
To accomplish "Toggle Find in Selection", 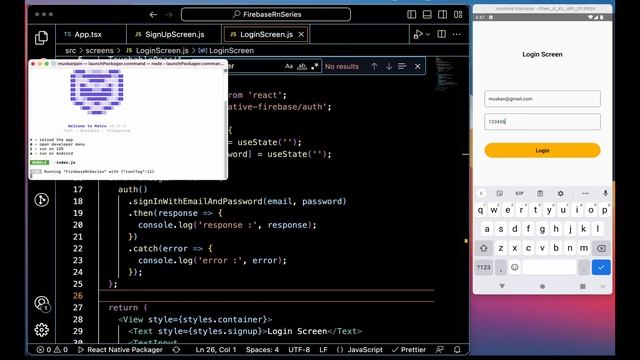I will click(x=402, y=66).
